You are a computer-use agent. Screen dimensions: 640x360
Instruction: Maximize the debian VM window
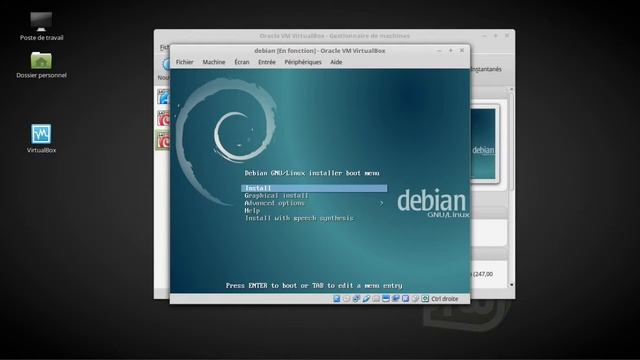click(x=451, y=51)
